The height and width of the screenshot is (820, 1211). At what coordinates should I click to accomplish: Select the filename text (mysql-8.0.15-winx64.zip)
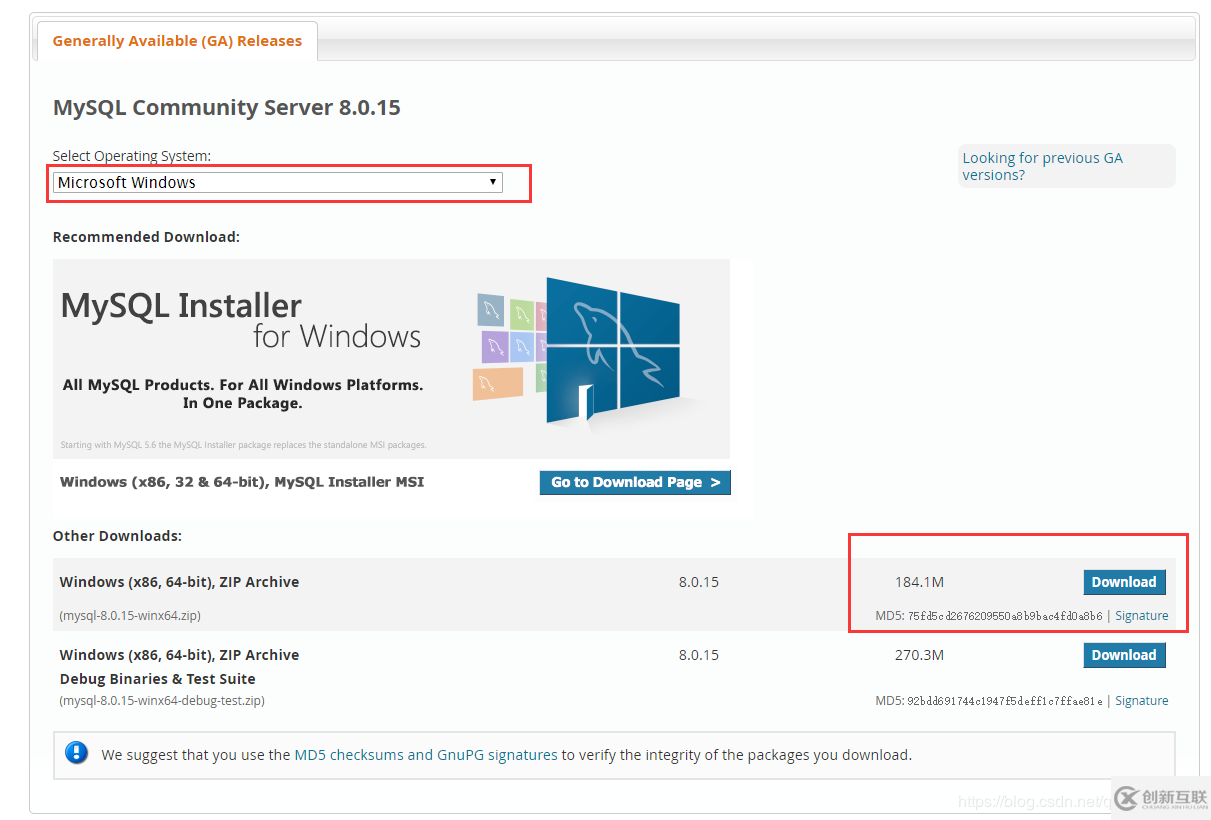pyautogui.click(x=130, y=616)
